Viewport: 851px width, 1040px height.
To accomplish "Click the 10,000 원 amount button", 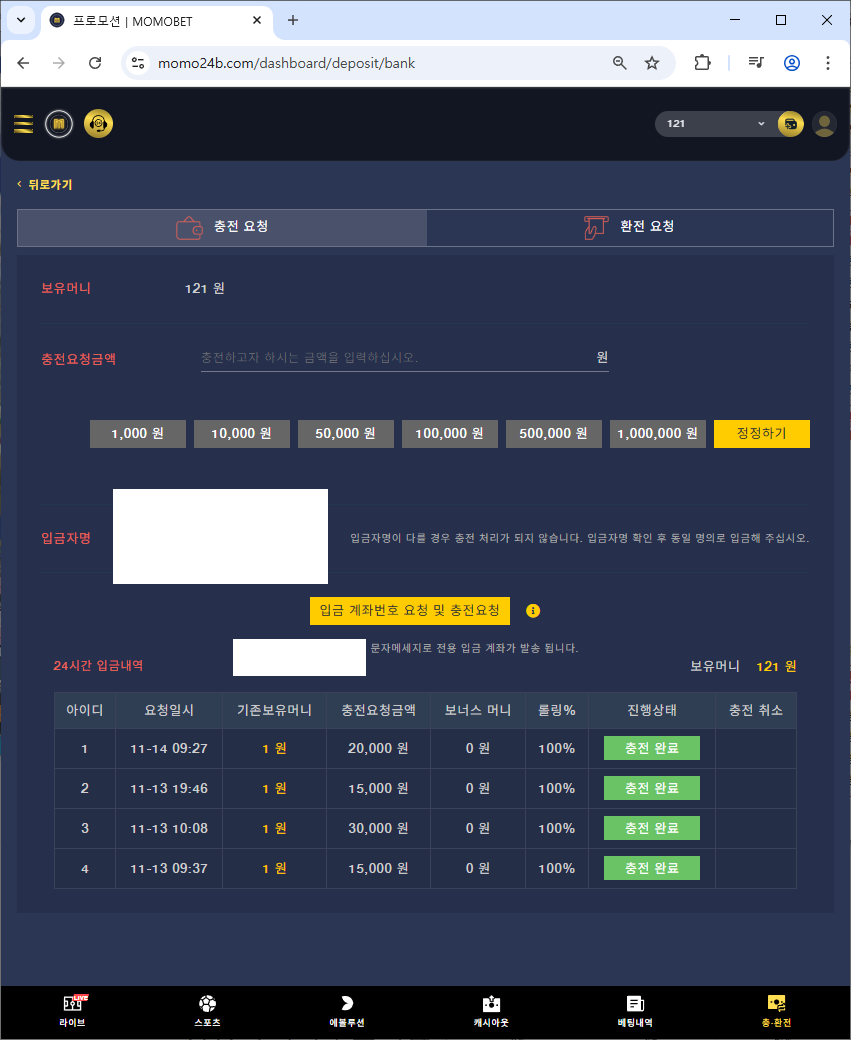I will [242, 434].
